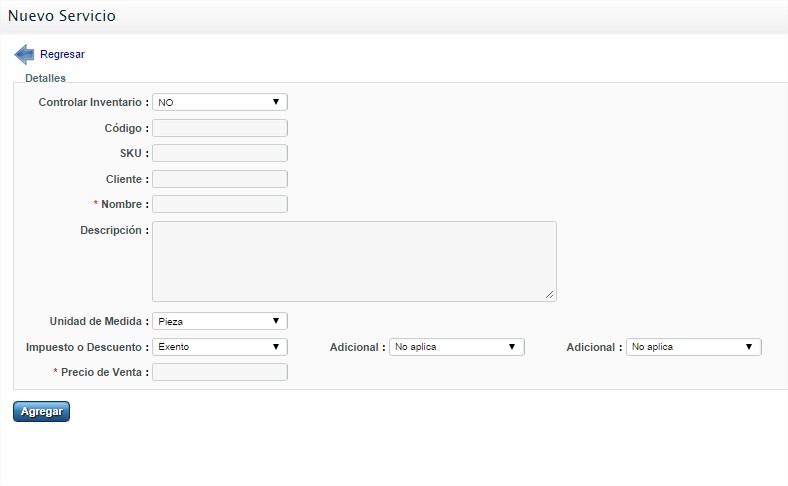Click the arrow on the NO inventory selector

coord(276,102)
